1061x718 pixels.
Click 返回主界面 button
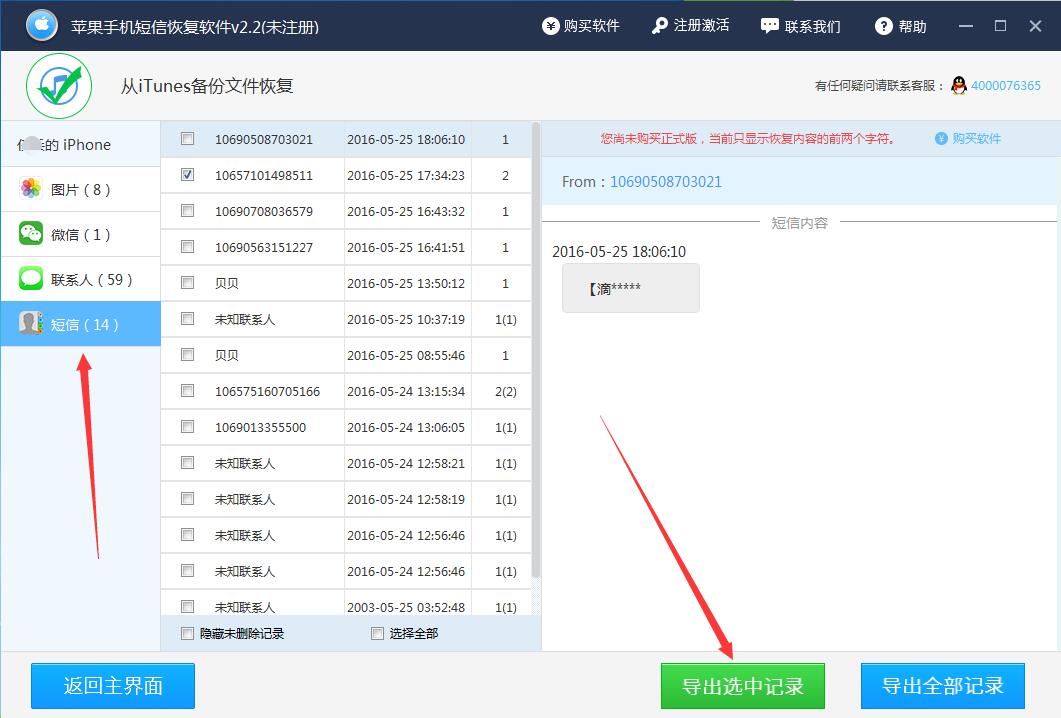(x=113, y=686)
